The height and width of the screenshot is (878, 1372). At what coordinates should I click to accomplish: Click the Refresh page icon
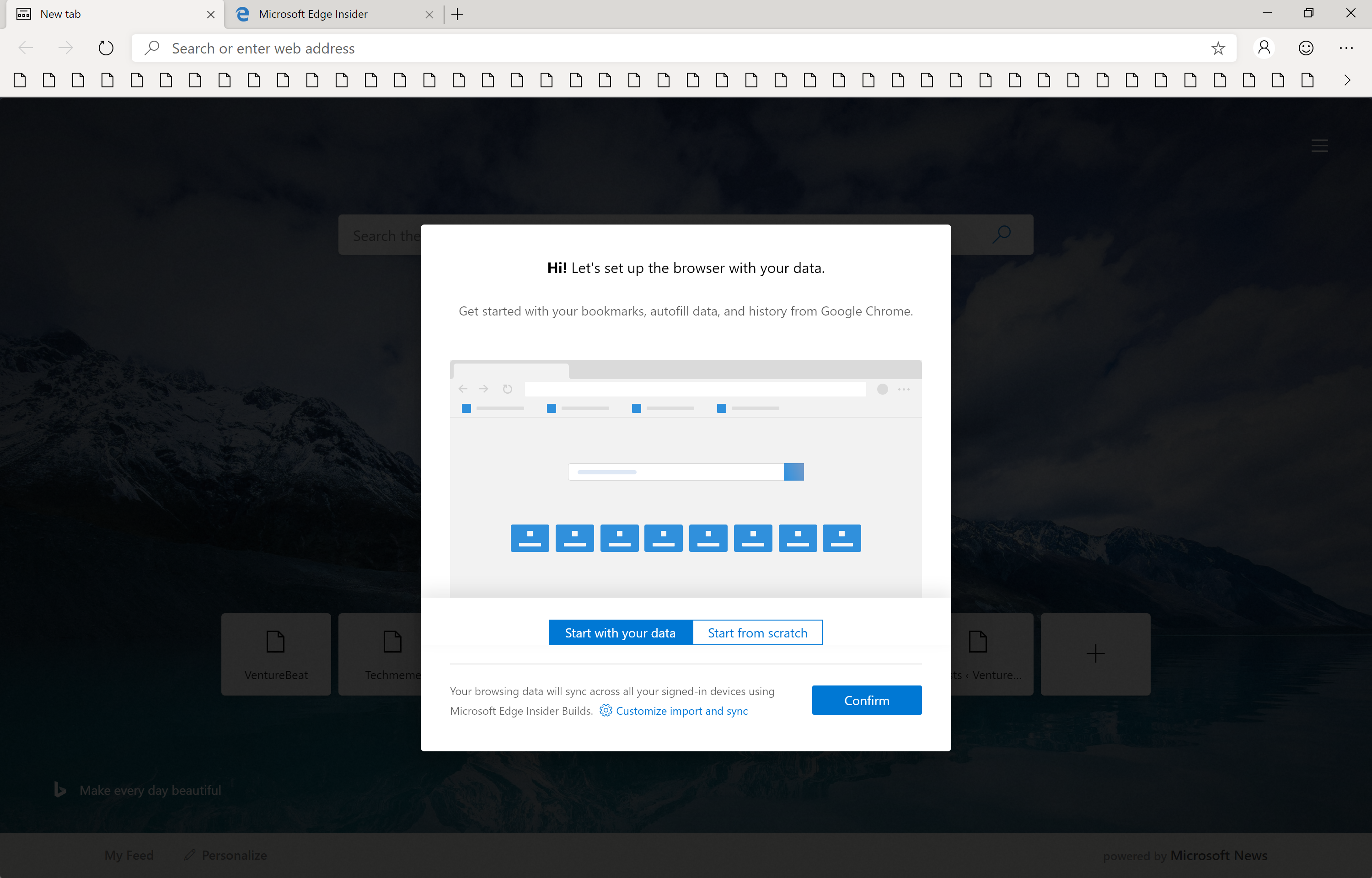click(106, 48)
